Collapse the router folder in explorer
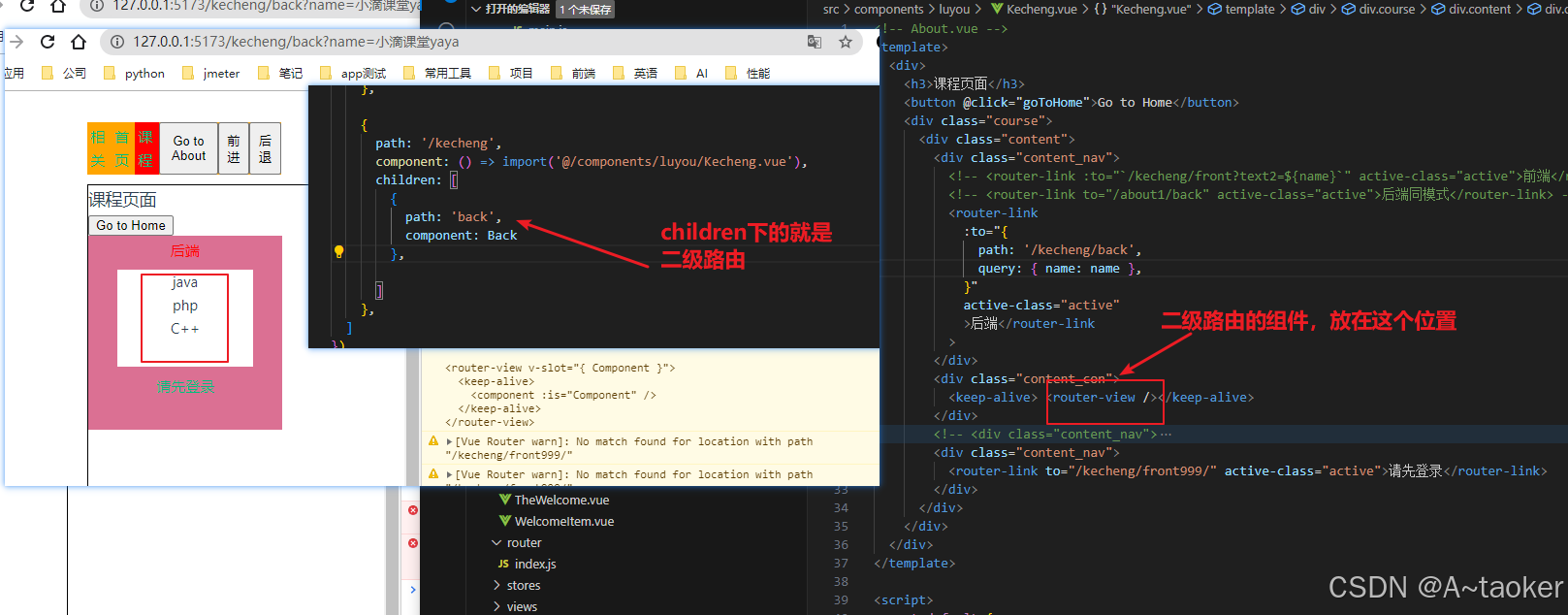The width and height of the screenshot is (1568, 615). pos(496,543)
